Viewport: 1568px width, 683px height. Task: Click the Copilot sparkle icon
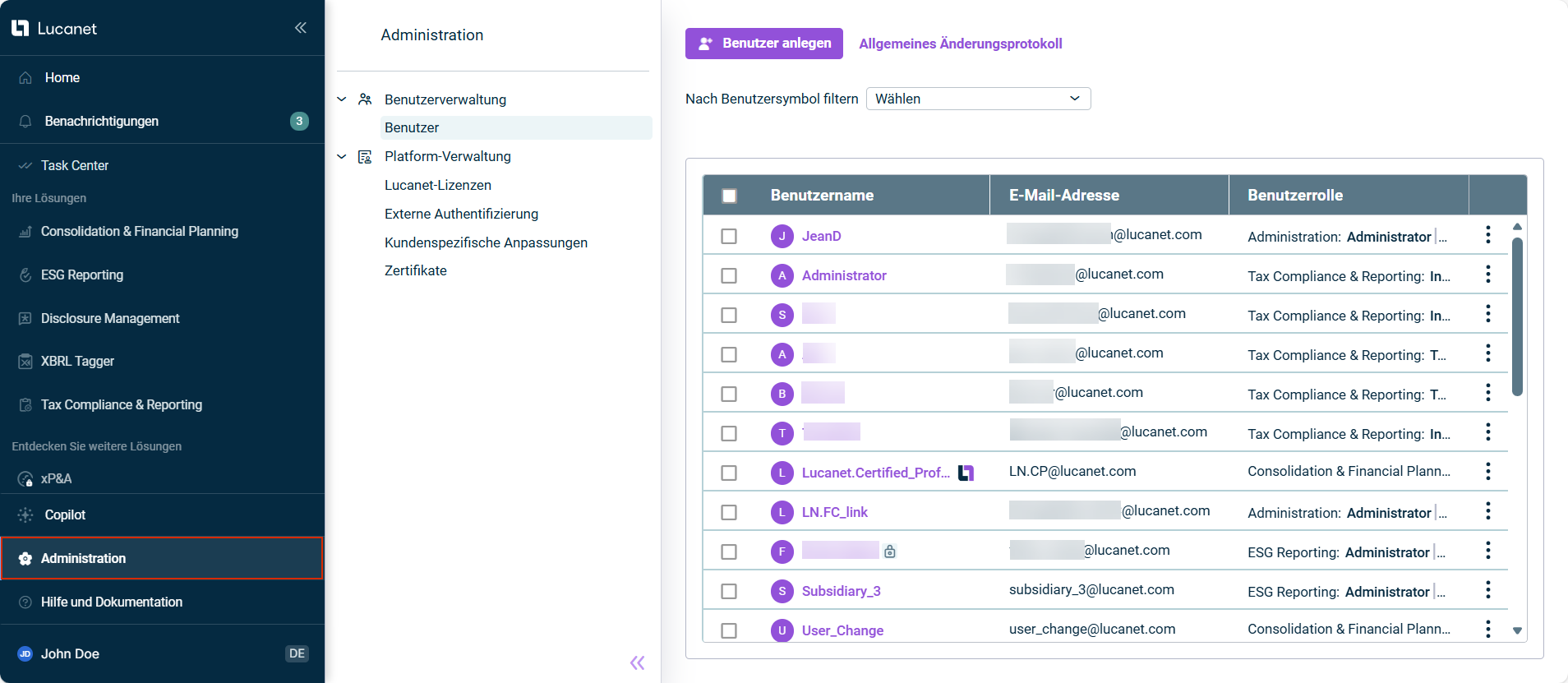coord(25,515)
